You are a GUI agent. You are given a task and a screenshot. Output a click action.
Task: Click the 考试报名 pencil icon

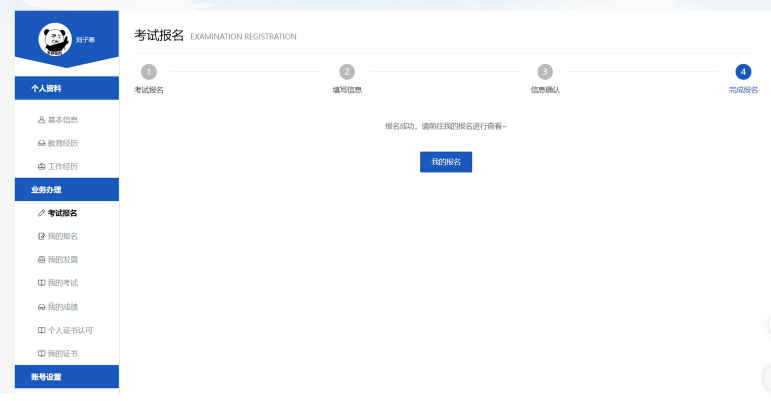(x=41, y=213)
